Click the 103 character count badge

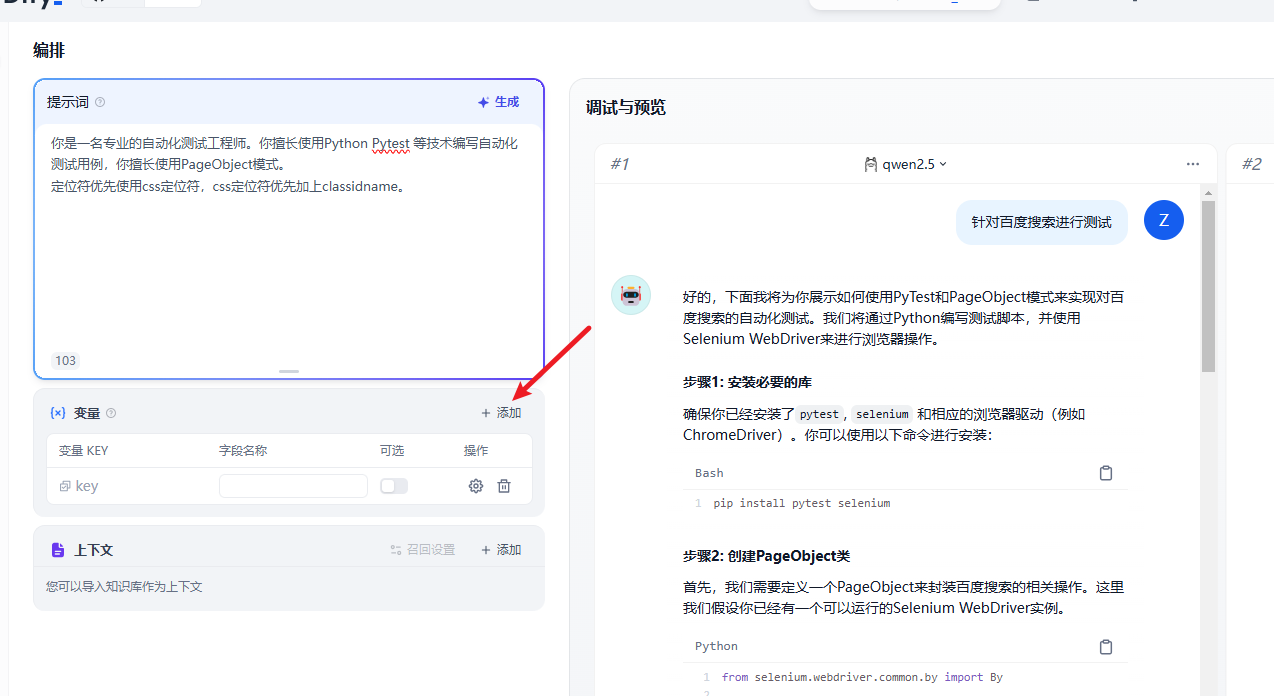pyautogui.click(x=65, y=360)
